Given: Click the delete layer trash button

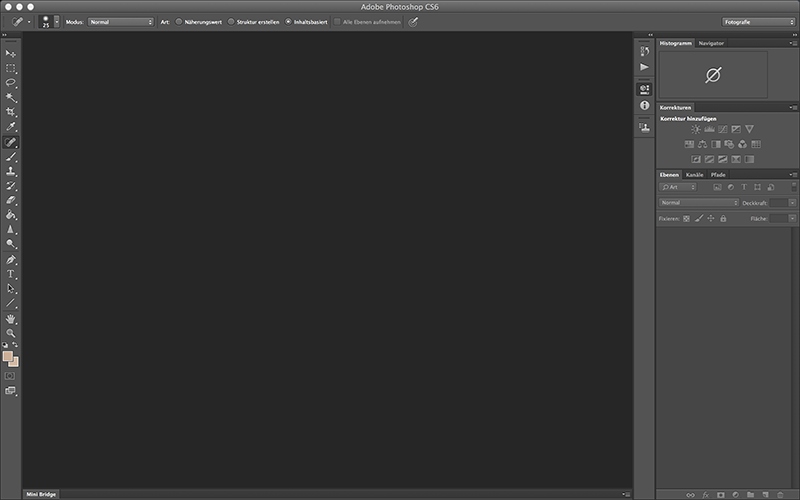Looking at the screenshot, I should (x=780, y=495).
